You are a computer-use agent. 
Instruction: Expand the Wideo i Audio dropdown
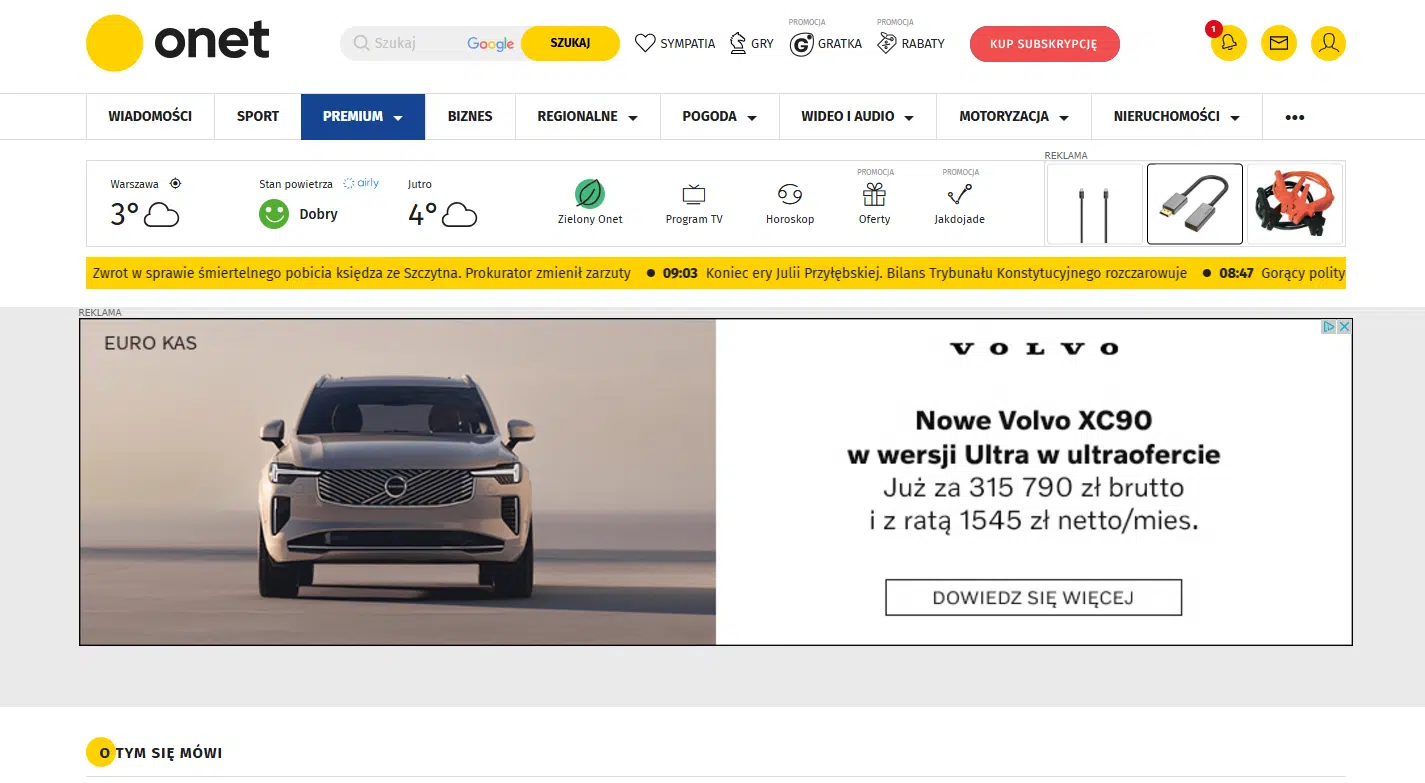click(x=909, y=118)
